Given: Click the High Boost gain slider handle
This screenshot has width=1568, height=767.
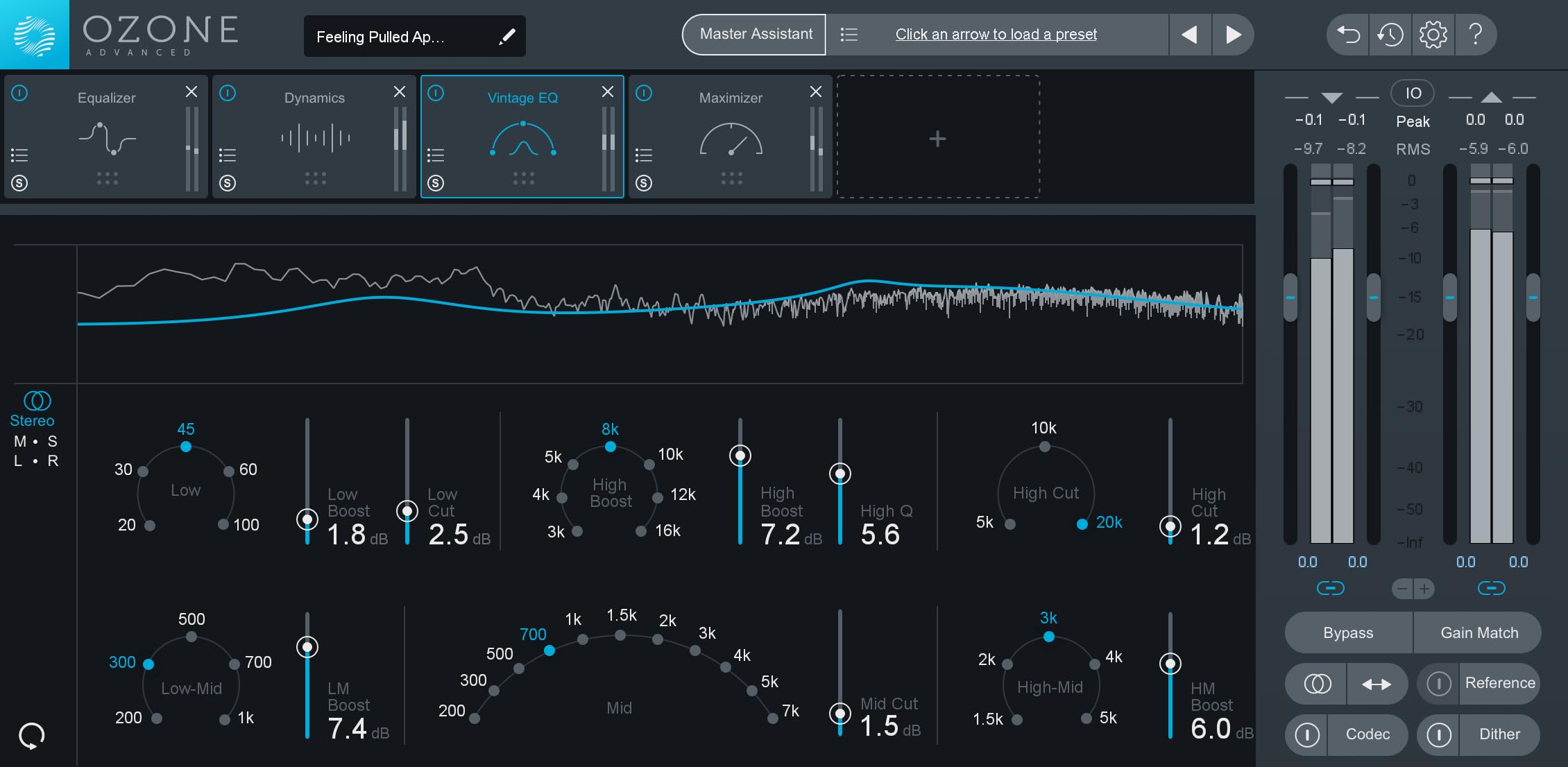Looking at the screenshot, I should (740, 456).
